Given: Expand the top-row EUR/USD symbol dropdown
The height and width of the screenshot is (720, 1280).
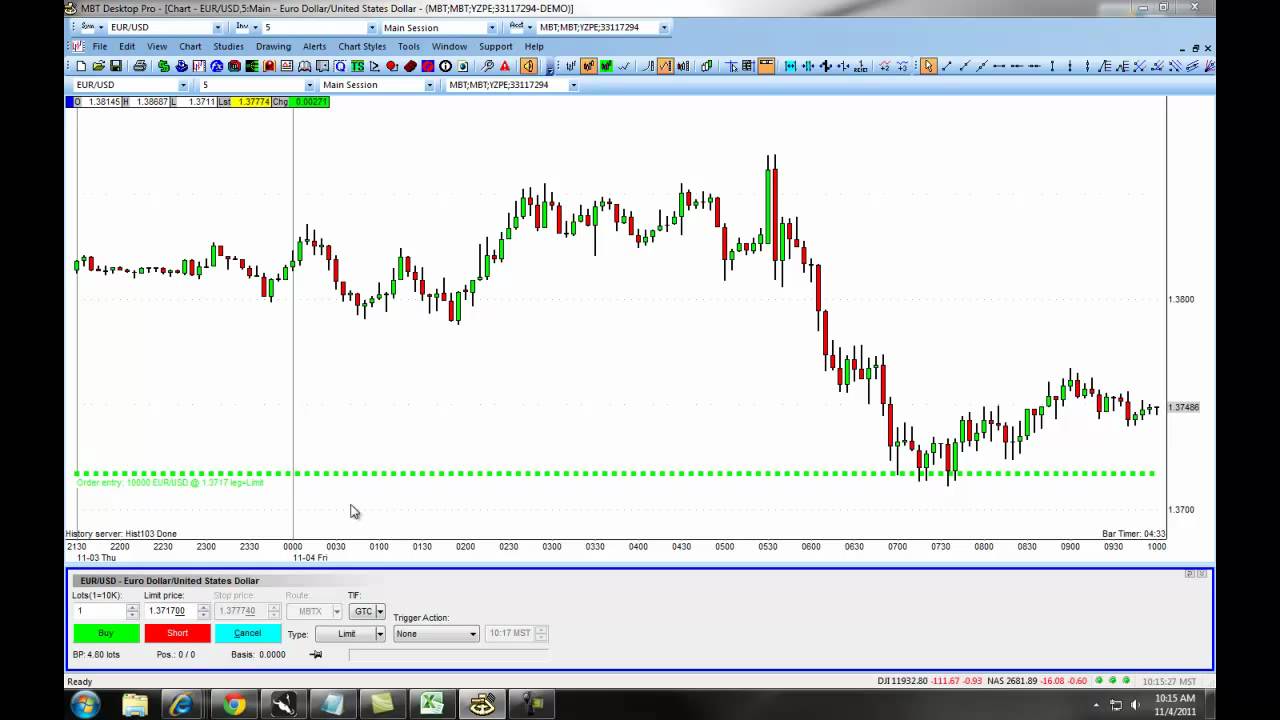Looking at the screenshot, I should [x=218, y=28].
